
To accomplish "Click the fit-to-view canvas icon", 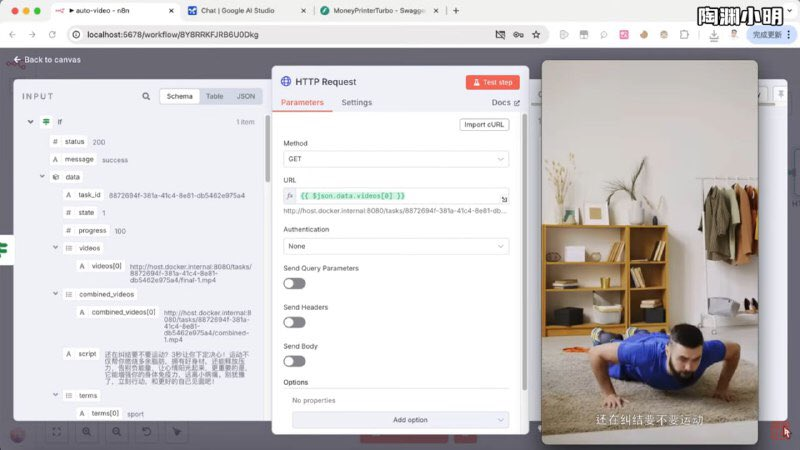I will pos(57,432).
